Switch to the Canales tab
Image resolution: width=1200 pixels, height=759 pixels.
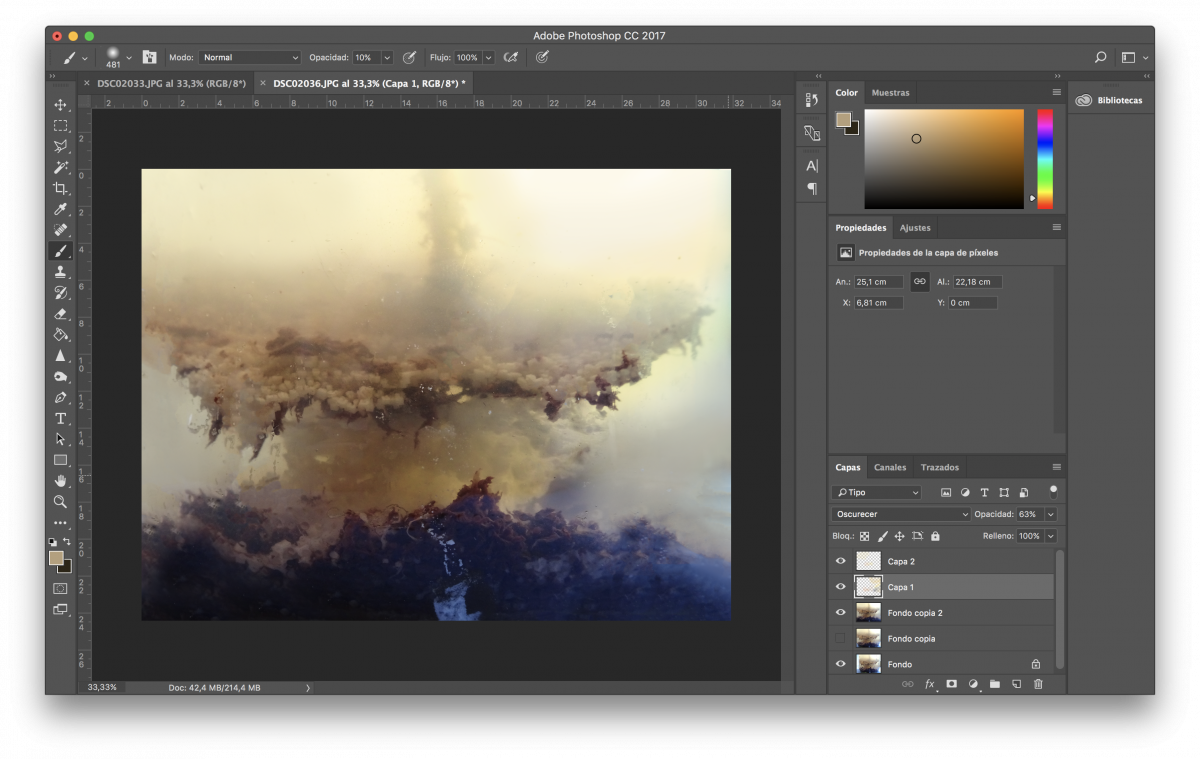click(889, 467)
